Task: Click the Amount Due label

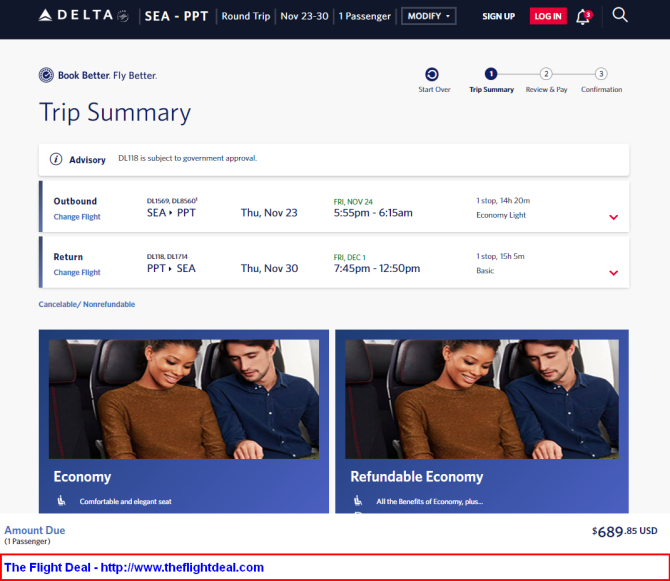Action: tap(35, 530)
